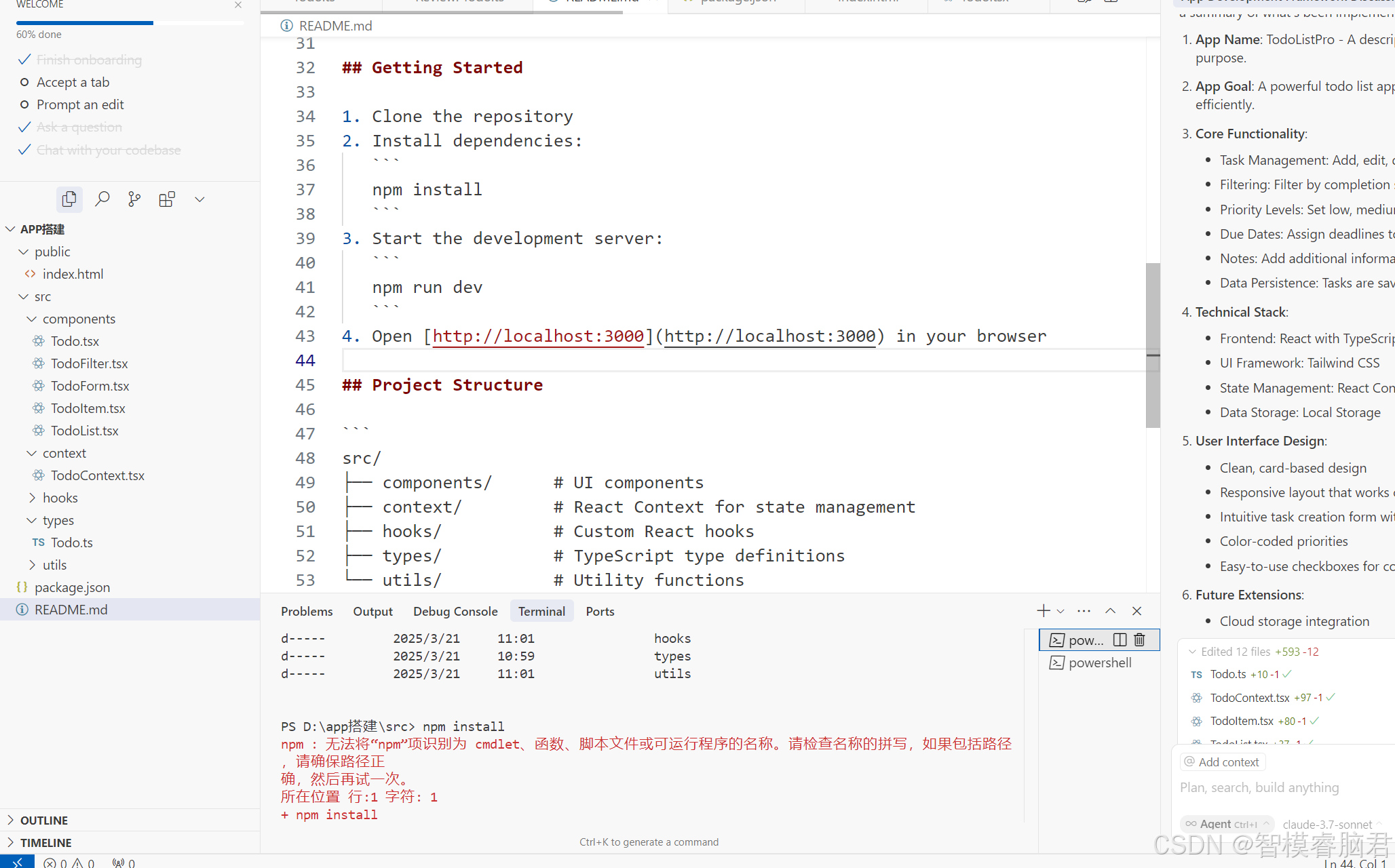This screenshot has height=868, width=1395.
Task: Click the 'Add context' button in chat
Action: (x=1223, y=762)
